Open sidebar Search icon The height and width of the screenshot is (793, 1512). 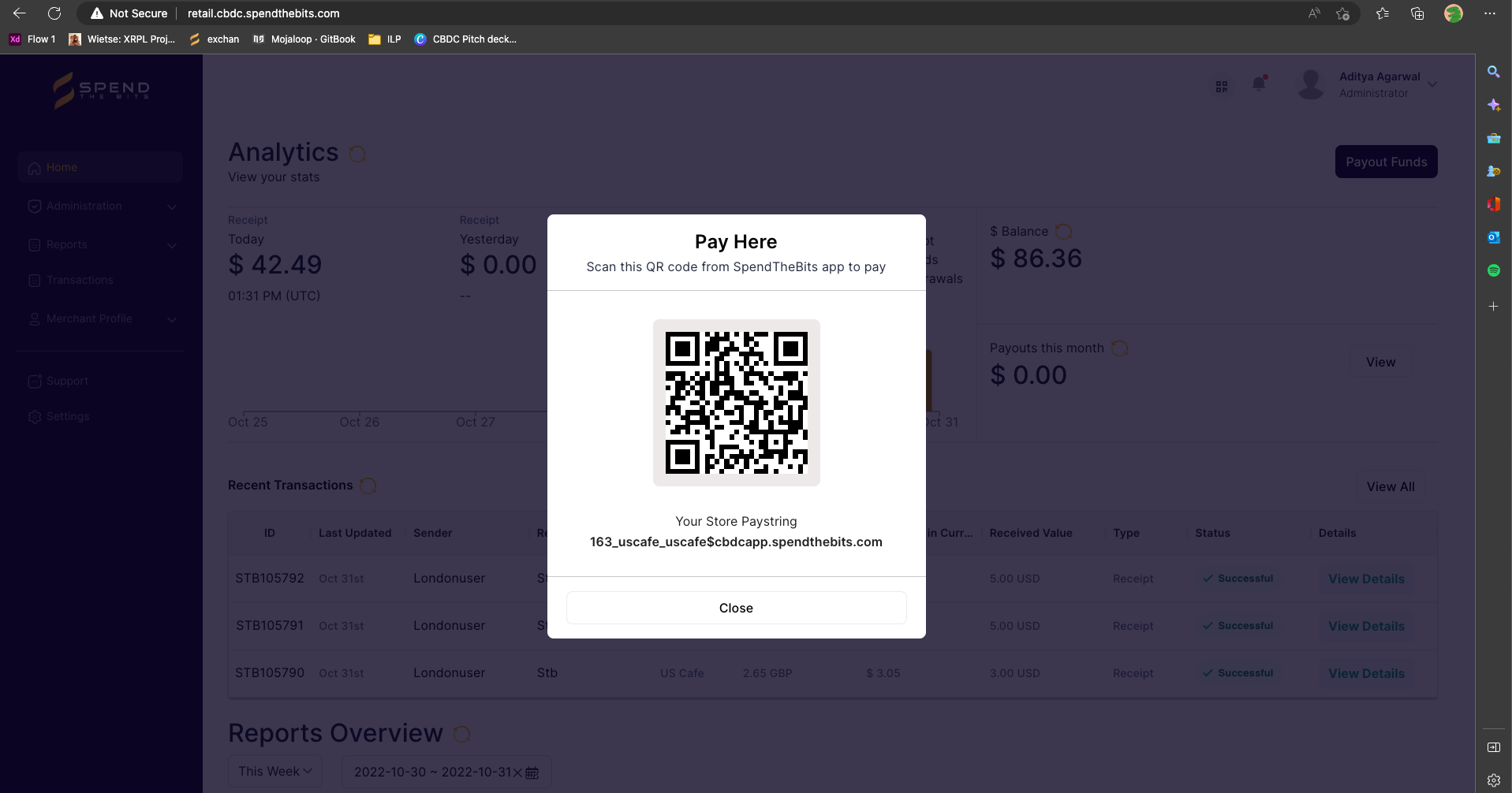point(1493,72)
